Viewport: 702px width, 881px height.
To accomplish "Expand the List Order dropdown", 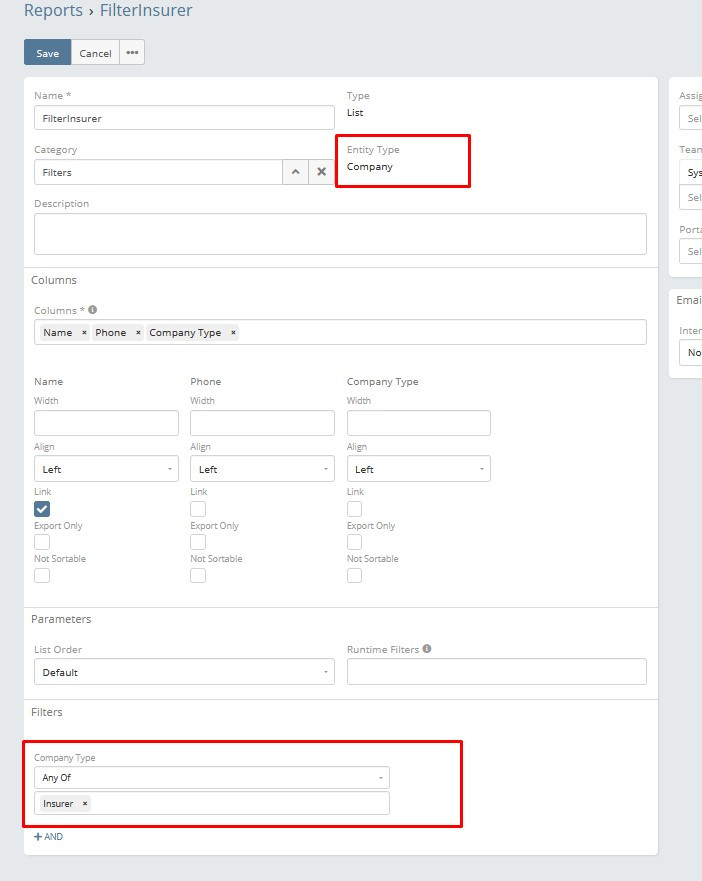I will [184, 672].
